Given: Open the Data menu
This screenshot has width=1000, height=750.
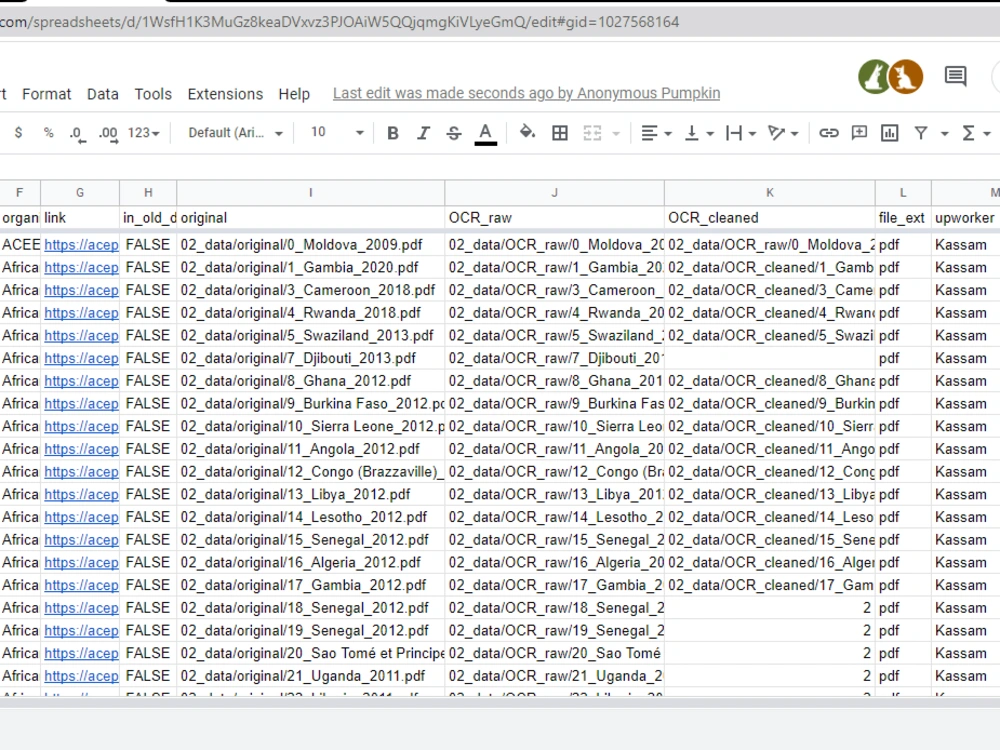Looking at the screenshot, I should [103, 94].
